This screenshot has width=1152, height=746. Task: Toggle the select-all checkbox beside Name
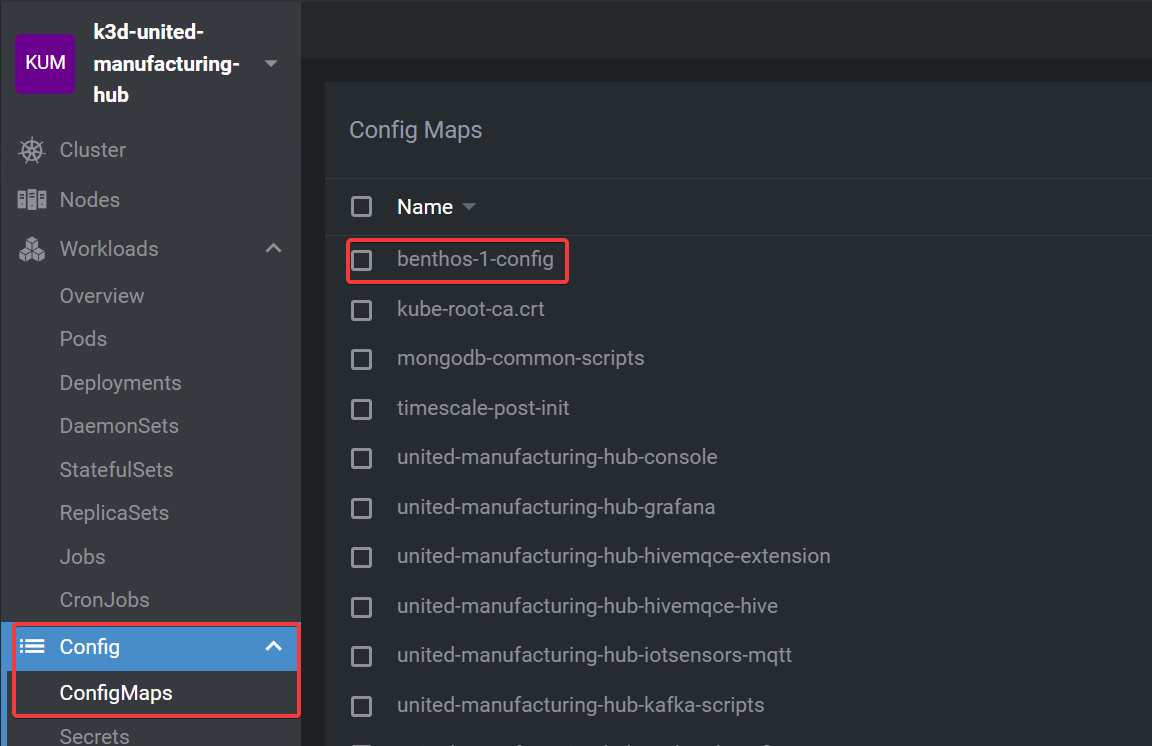coord(361,207)
